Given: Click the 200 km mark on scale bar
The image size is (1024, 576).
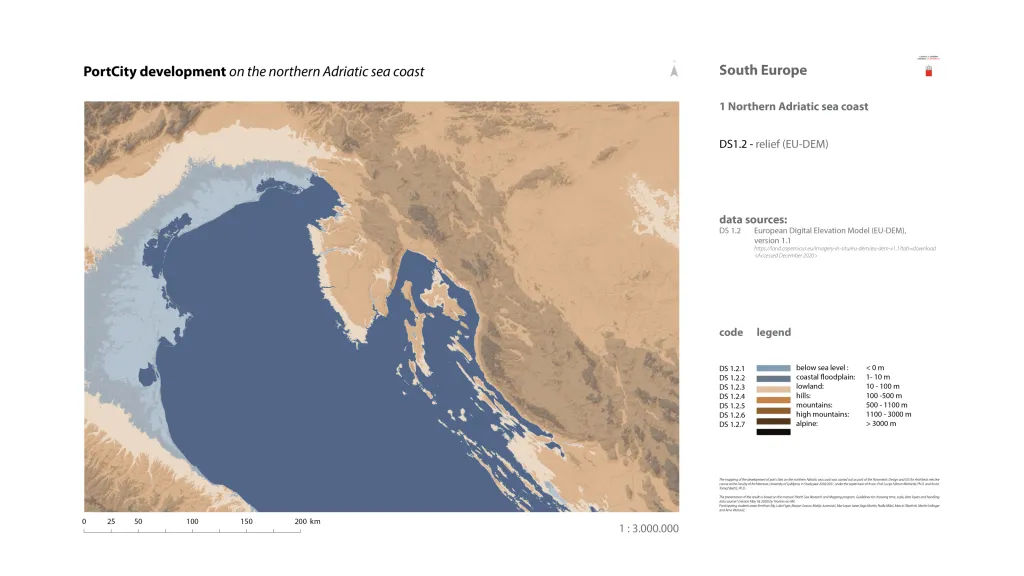Looking at the screenshot, I should point(300,522).
